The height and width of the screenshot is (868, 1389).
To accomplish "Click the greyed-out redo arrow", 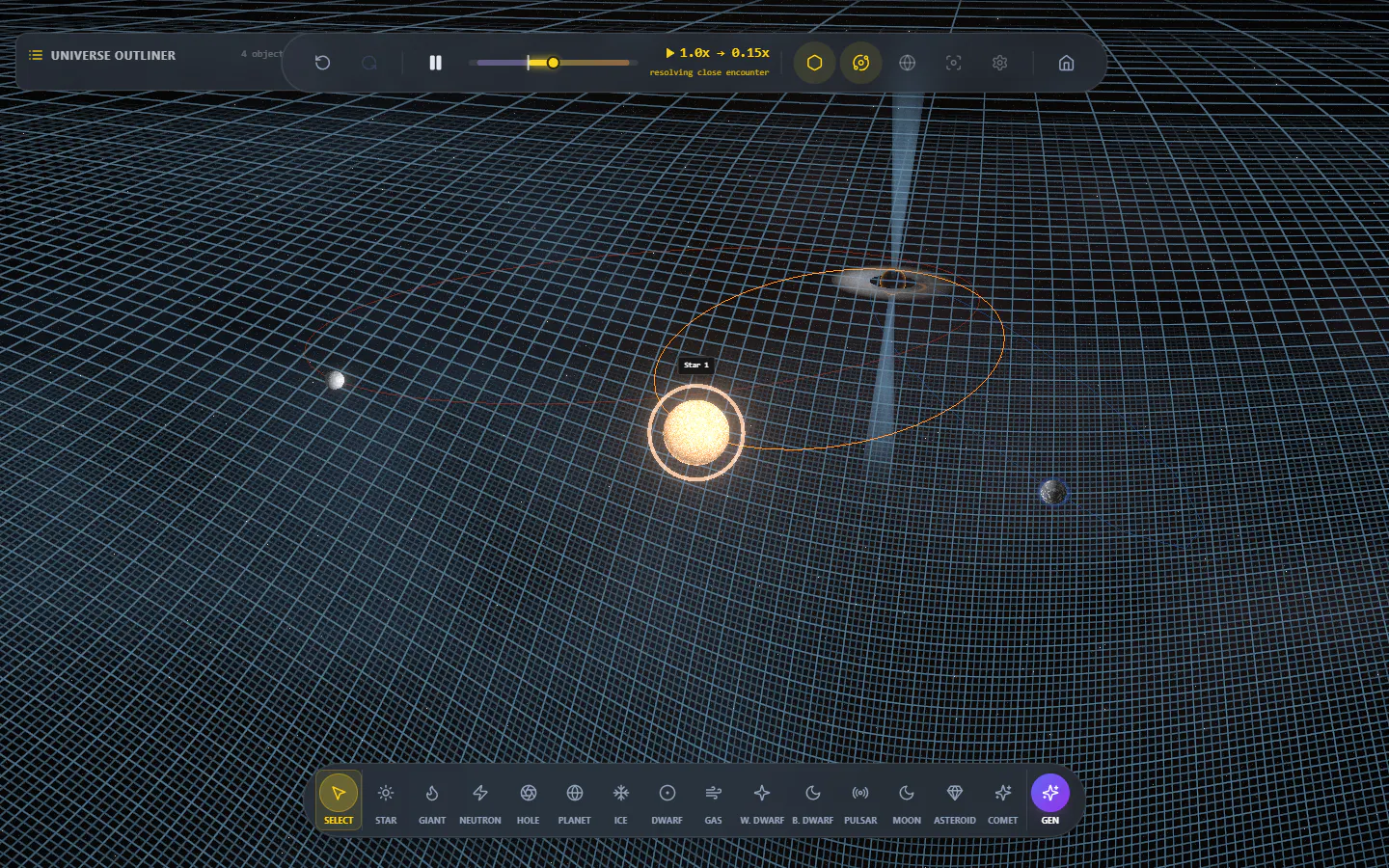I will (x=368, y=63).
